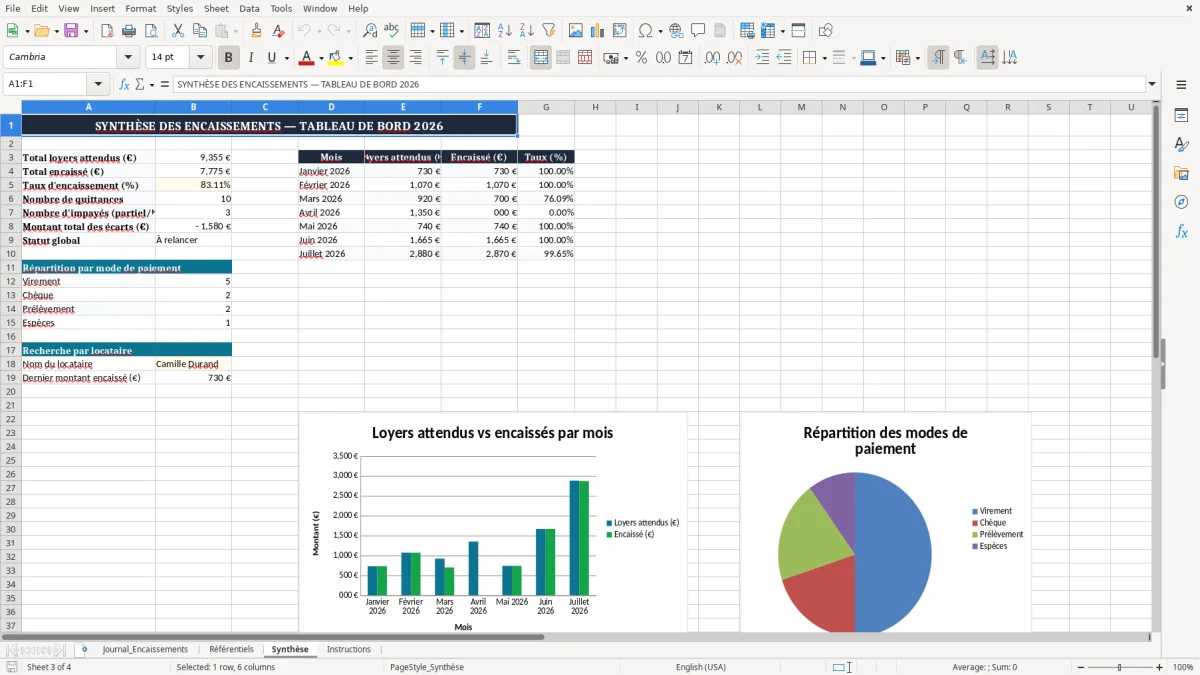
Task: Click the Insert Chart icon
Action: pos(598,31)
